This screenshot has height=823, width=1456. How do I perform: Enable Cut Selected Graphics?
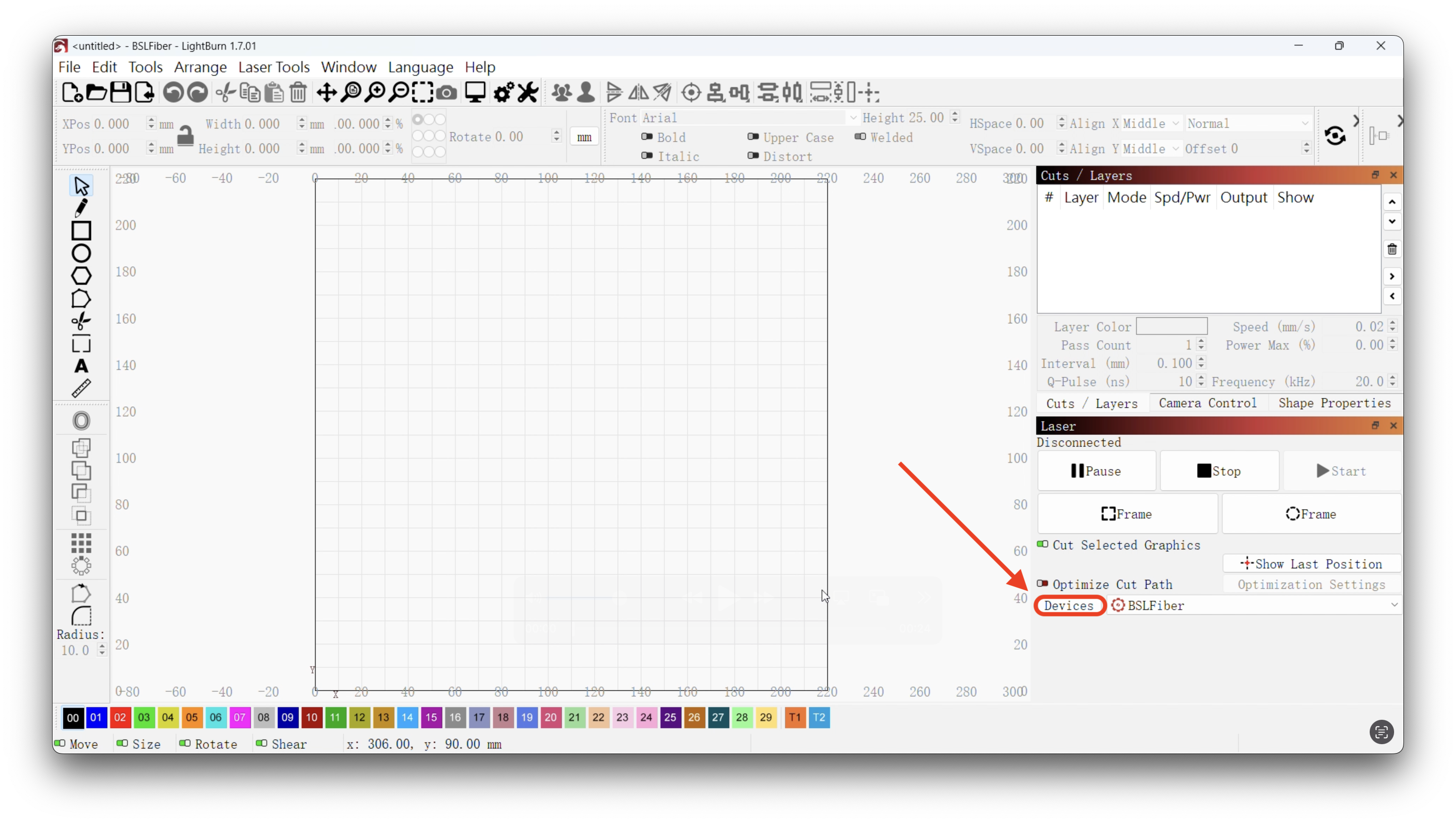[x=1042, y=545]
